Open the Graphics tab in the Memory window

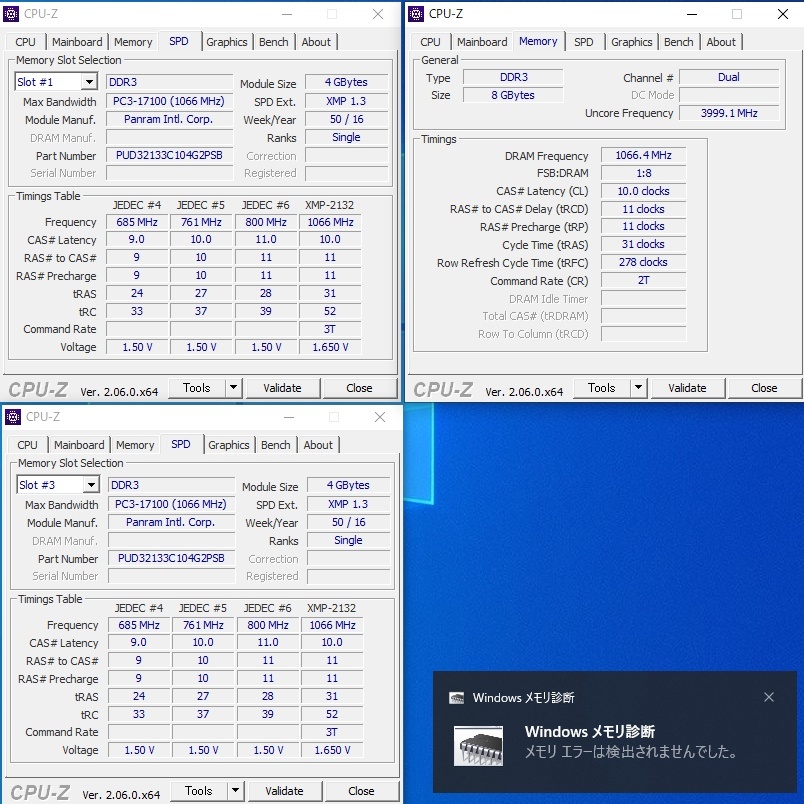[x=631, y=42]
